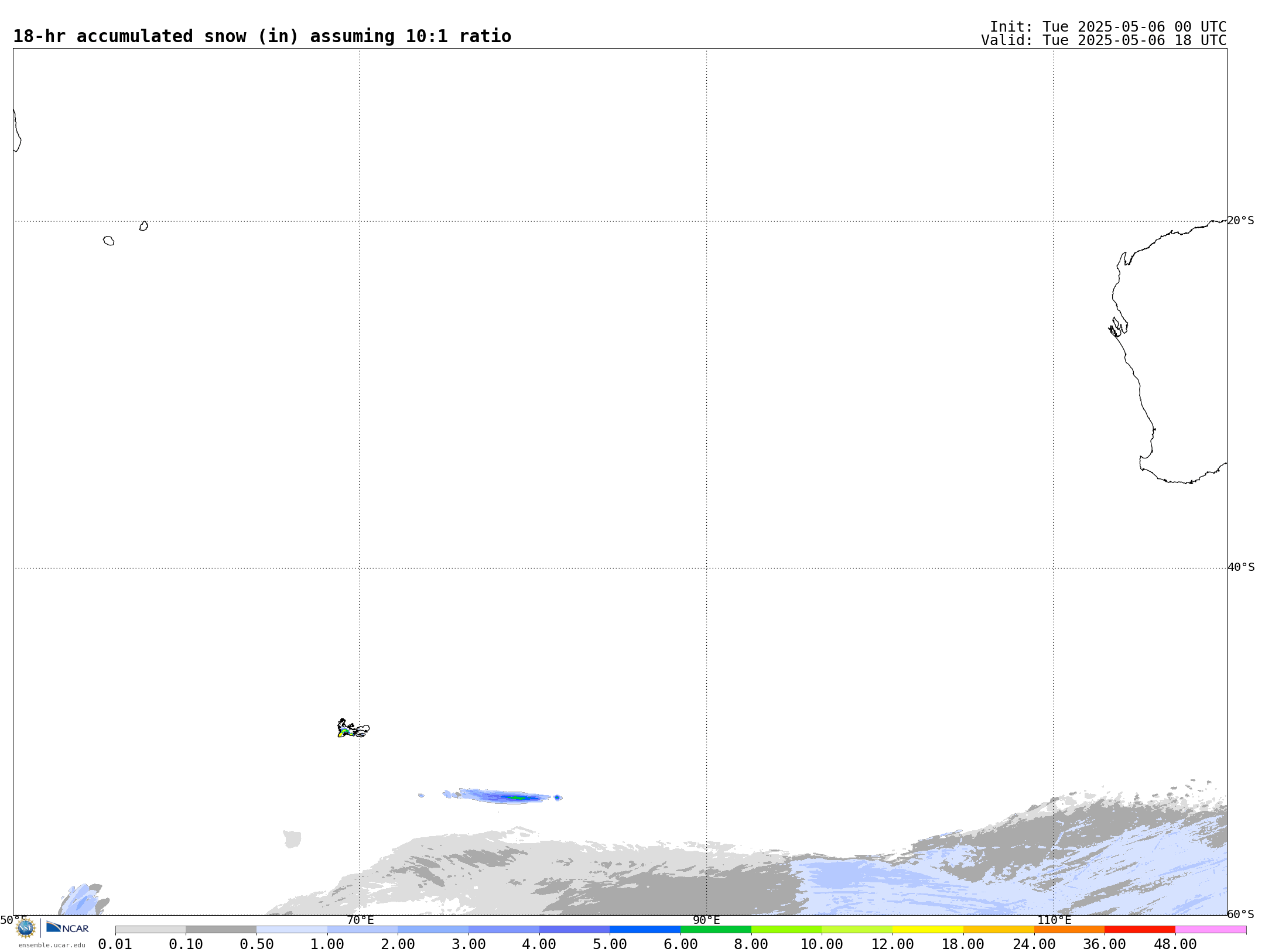Click the light gray 0.01 color swatch
This screenshot has height=952, width=1265.
pos(151,930)
